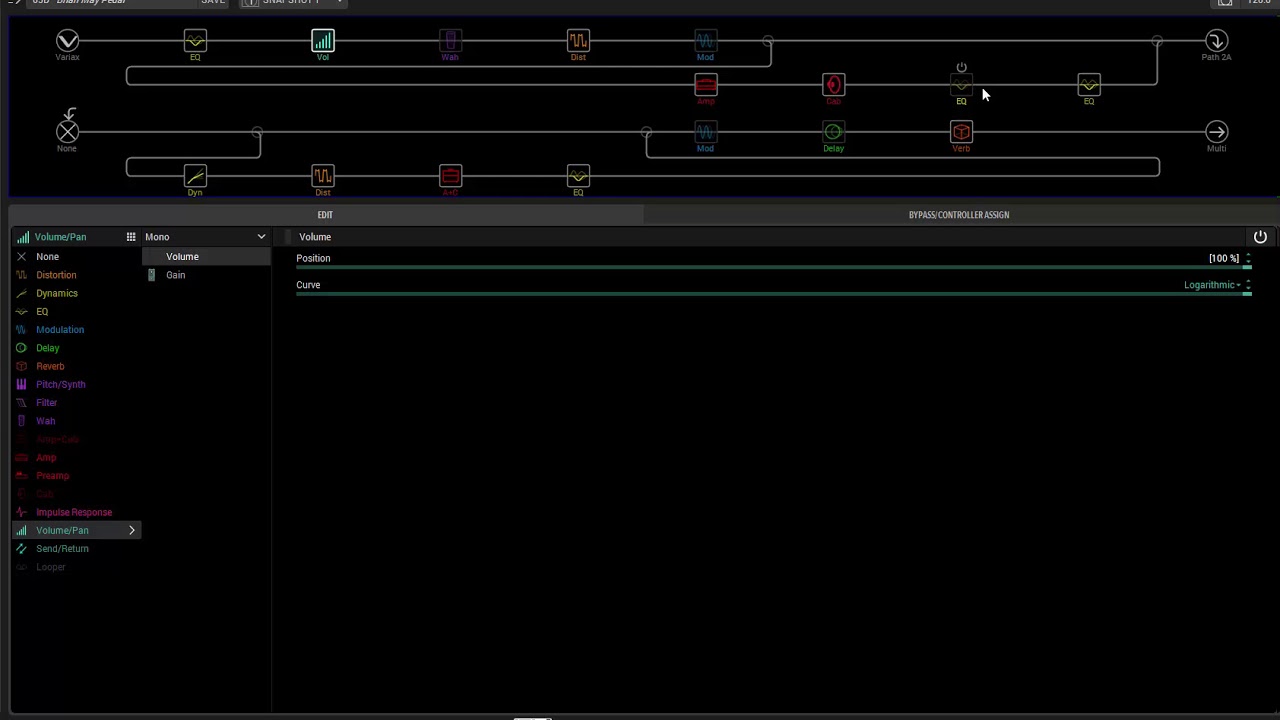Click the Curve slider bar
Image resolution: width=1280 pixels, height=720 pixels.
pos(773,295)
